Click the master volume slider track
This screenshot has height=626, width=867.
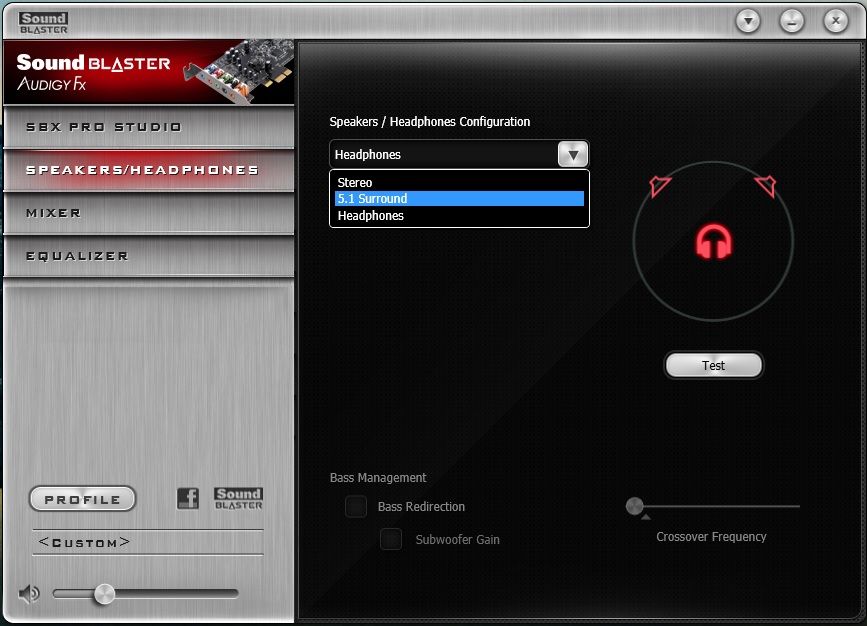(145, 594)
